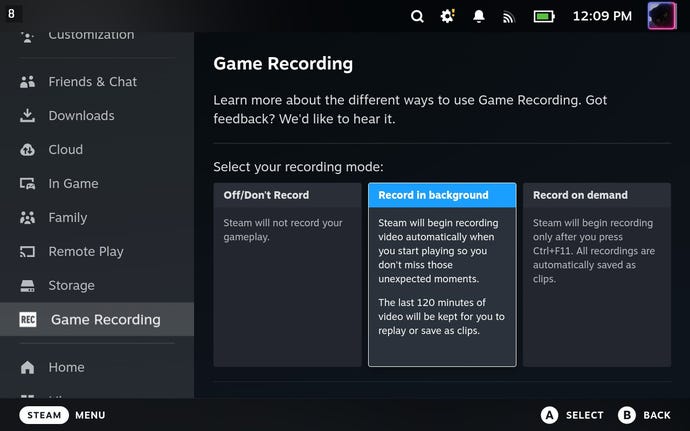Open the notifications bell

pyautogui.click(x=479, y=16)
